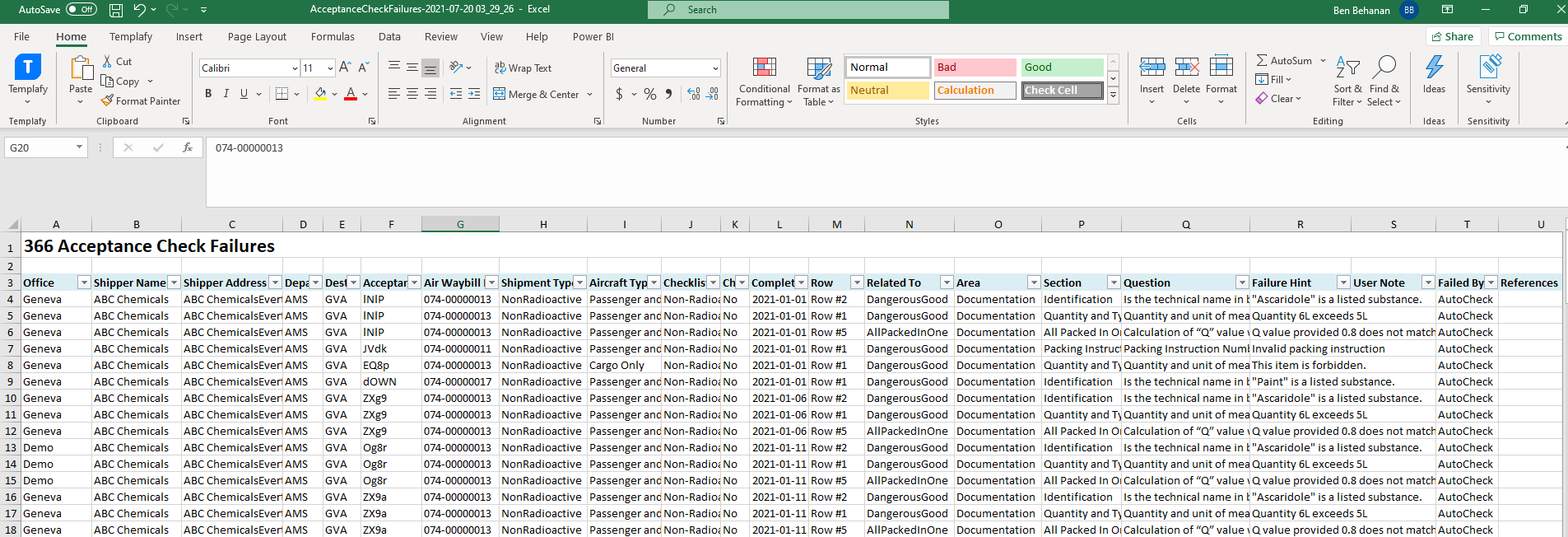Choose the fill color paint bucket

[320, 94]
